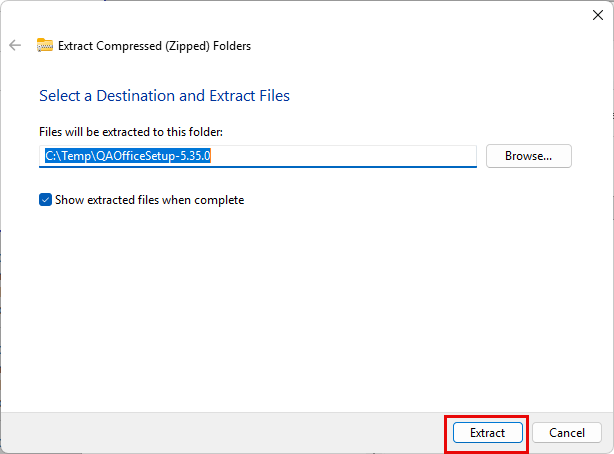This screenshot has width=614, height=454.
Task: Click the zipped folder icon beside the title
Action: [x=45, y=45]
